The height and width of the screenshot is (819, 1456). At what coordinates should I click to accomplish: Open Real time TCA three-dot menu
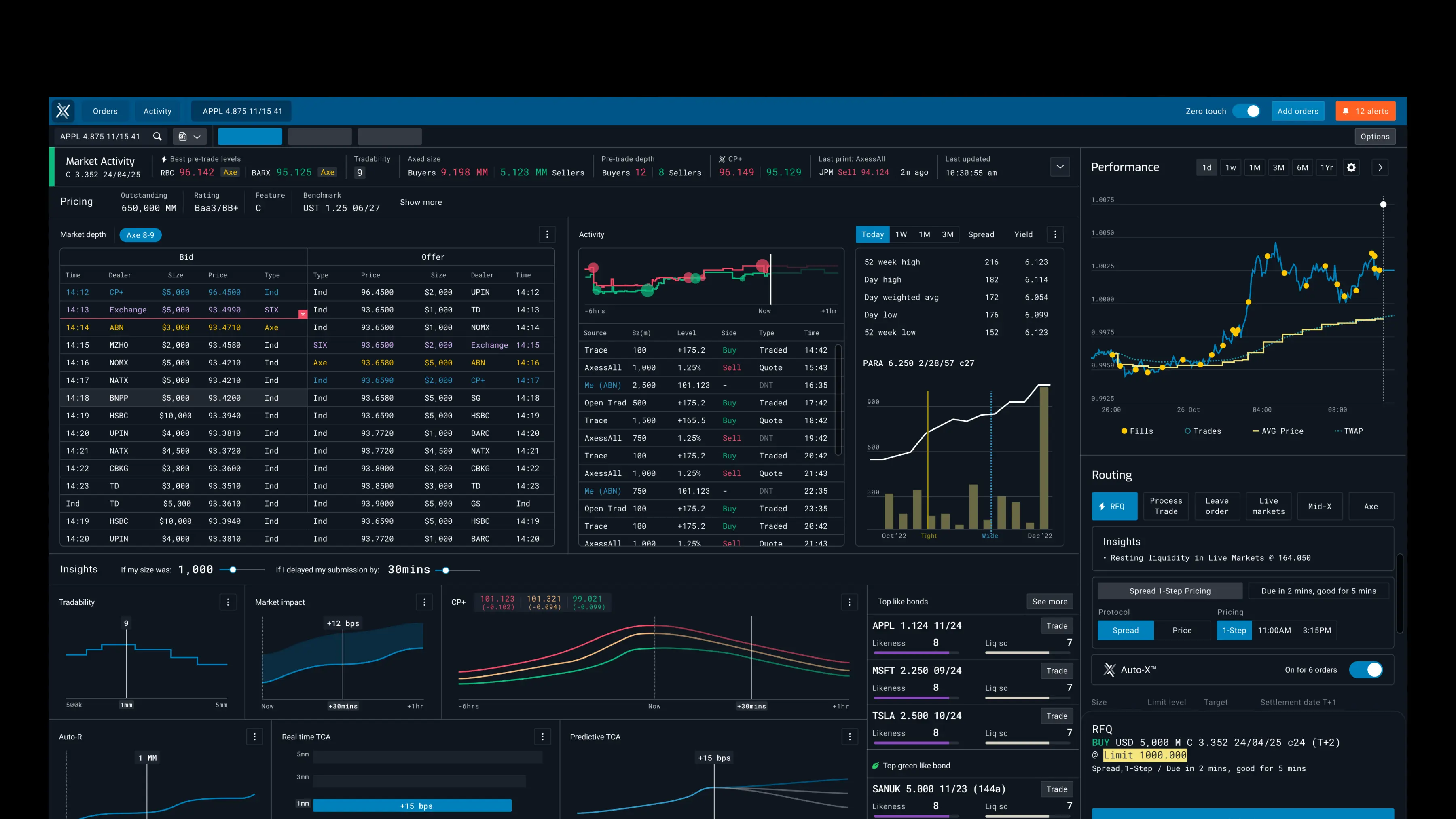point(543,737)
